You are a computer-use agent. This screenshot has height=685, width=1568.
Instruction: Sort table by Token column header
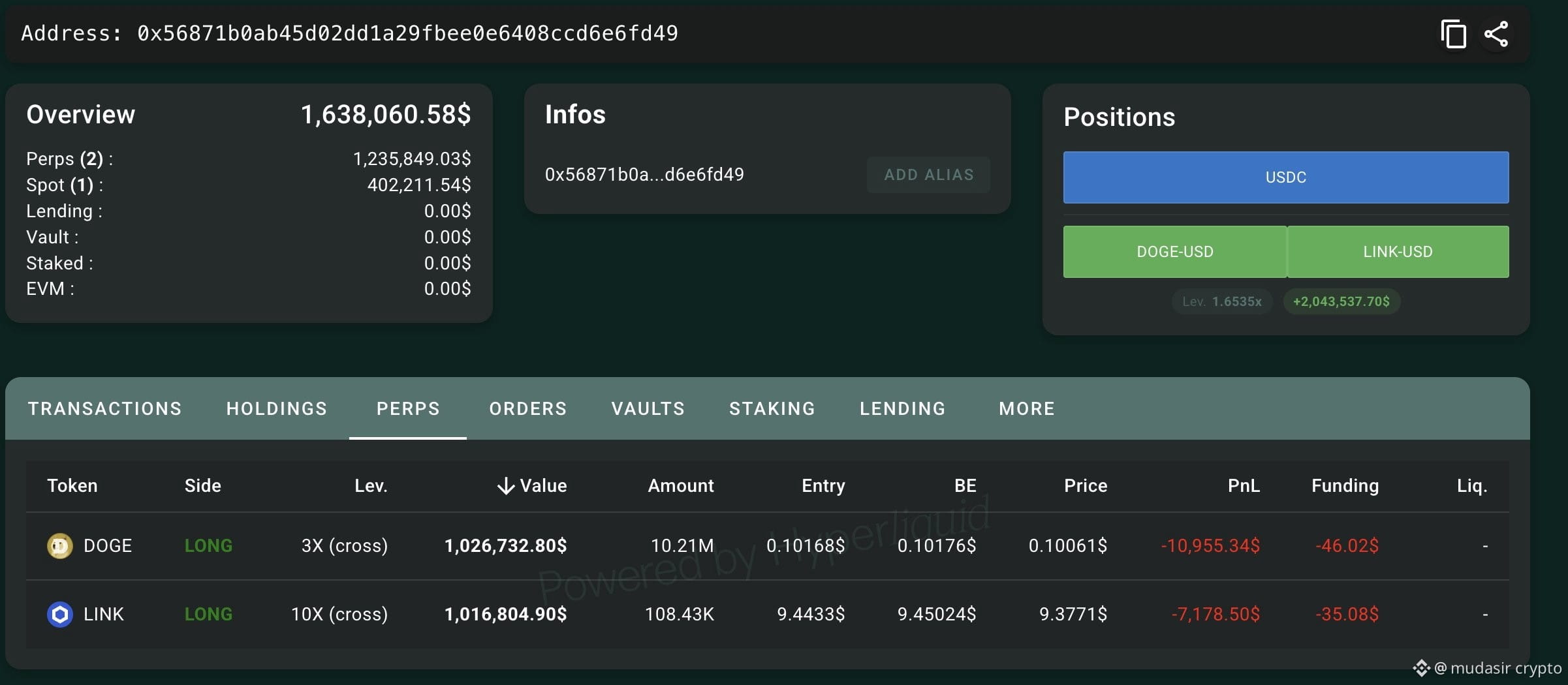tap(72, 486)
